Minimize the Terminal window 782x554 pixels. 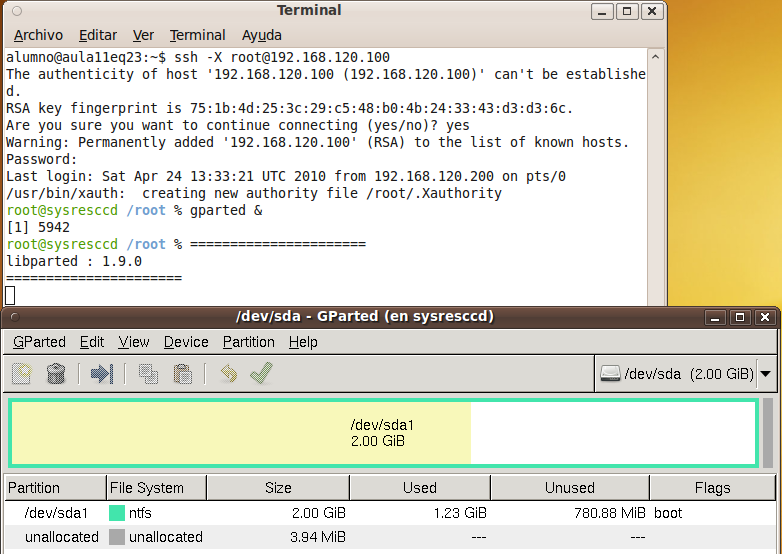pos(602,11)
